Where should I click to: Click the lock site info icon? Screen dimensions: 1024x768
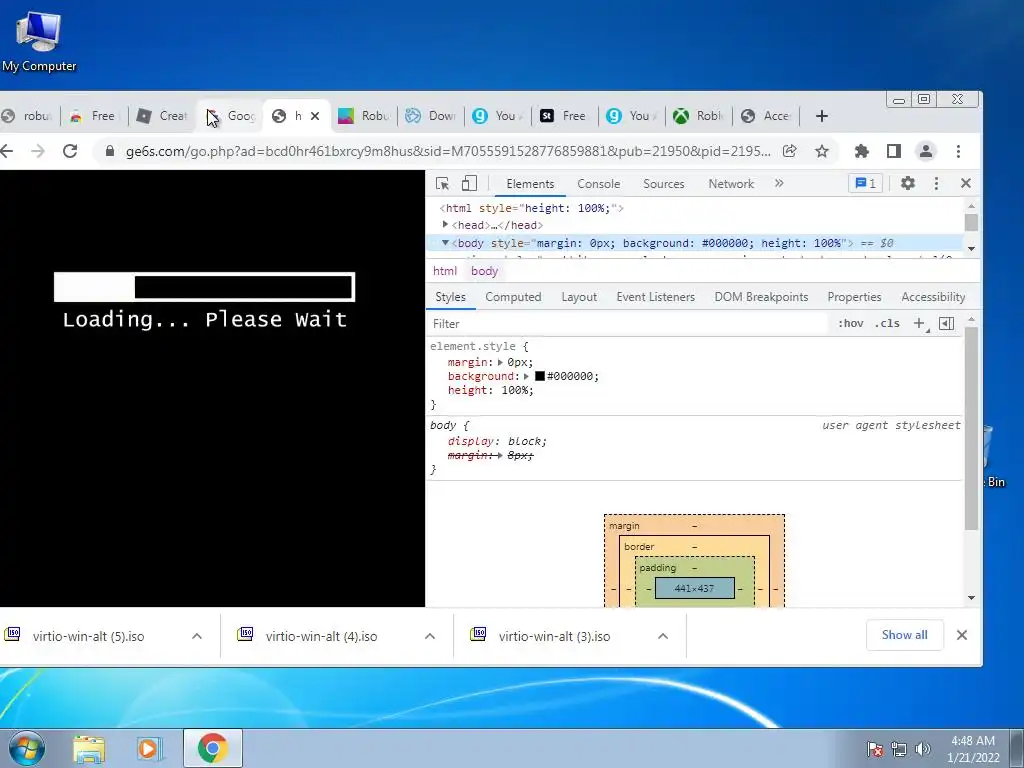[x=110, y=152]
